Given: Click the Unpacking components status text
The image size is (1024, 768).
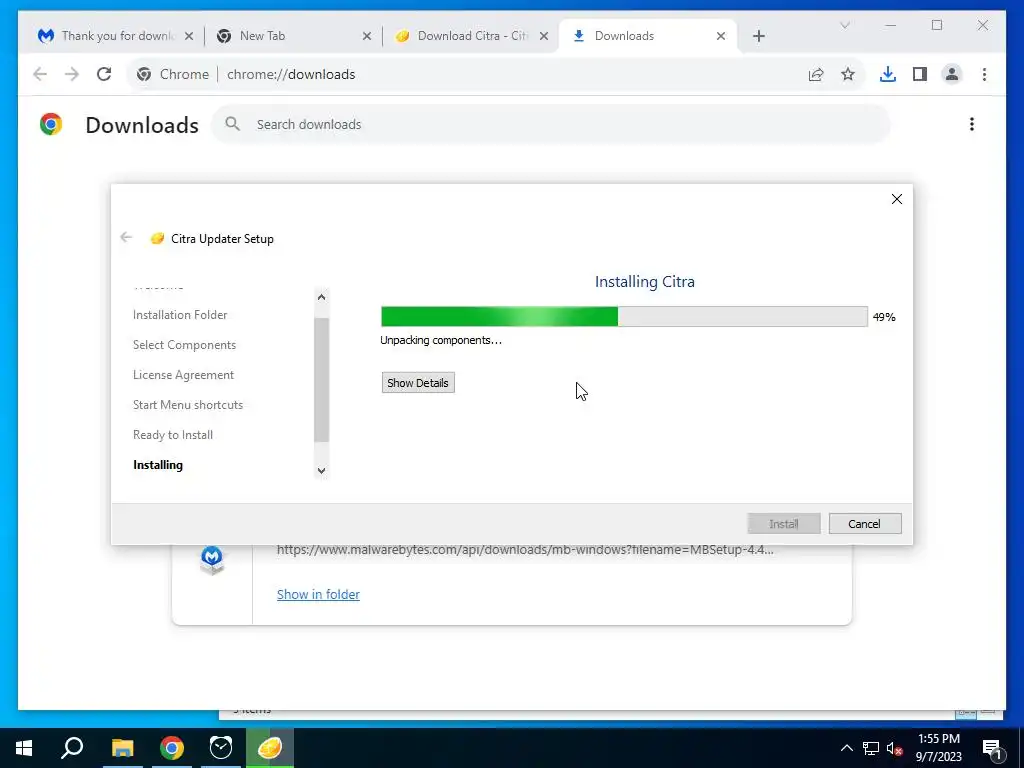Looking at the screenshot, I should [441, 340].
